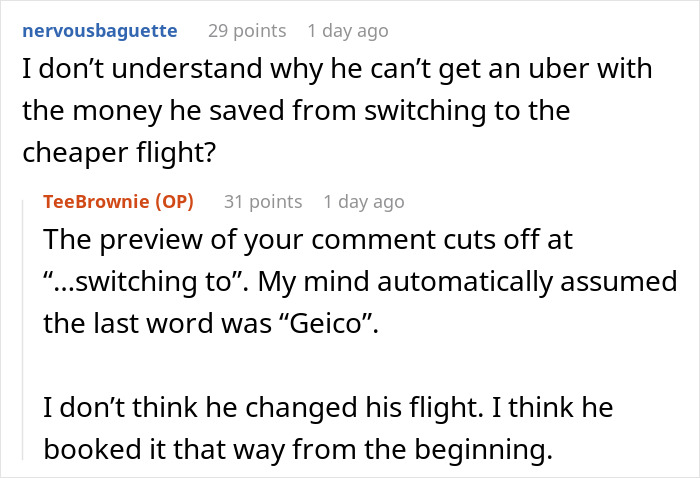Click the 29 points score label
Screen dimensions: 700x478
click(x=247, y=31)
